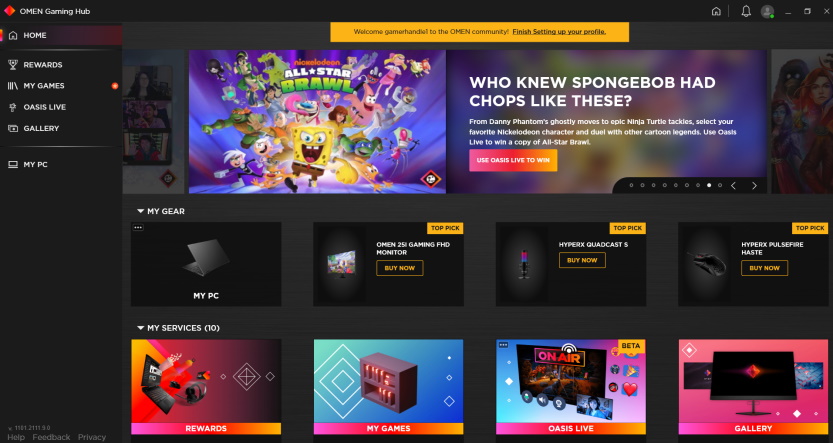Click the Oasis Live icon in sidebar
The width and height of the screenshot is (833, 443).
tap(13, 107)
